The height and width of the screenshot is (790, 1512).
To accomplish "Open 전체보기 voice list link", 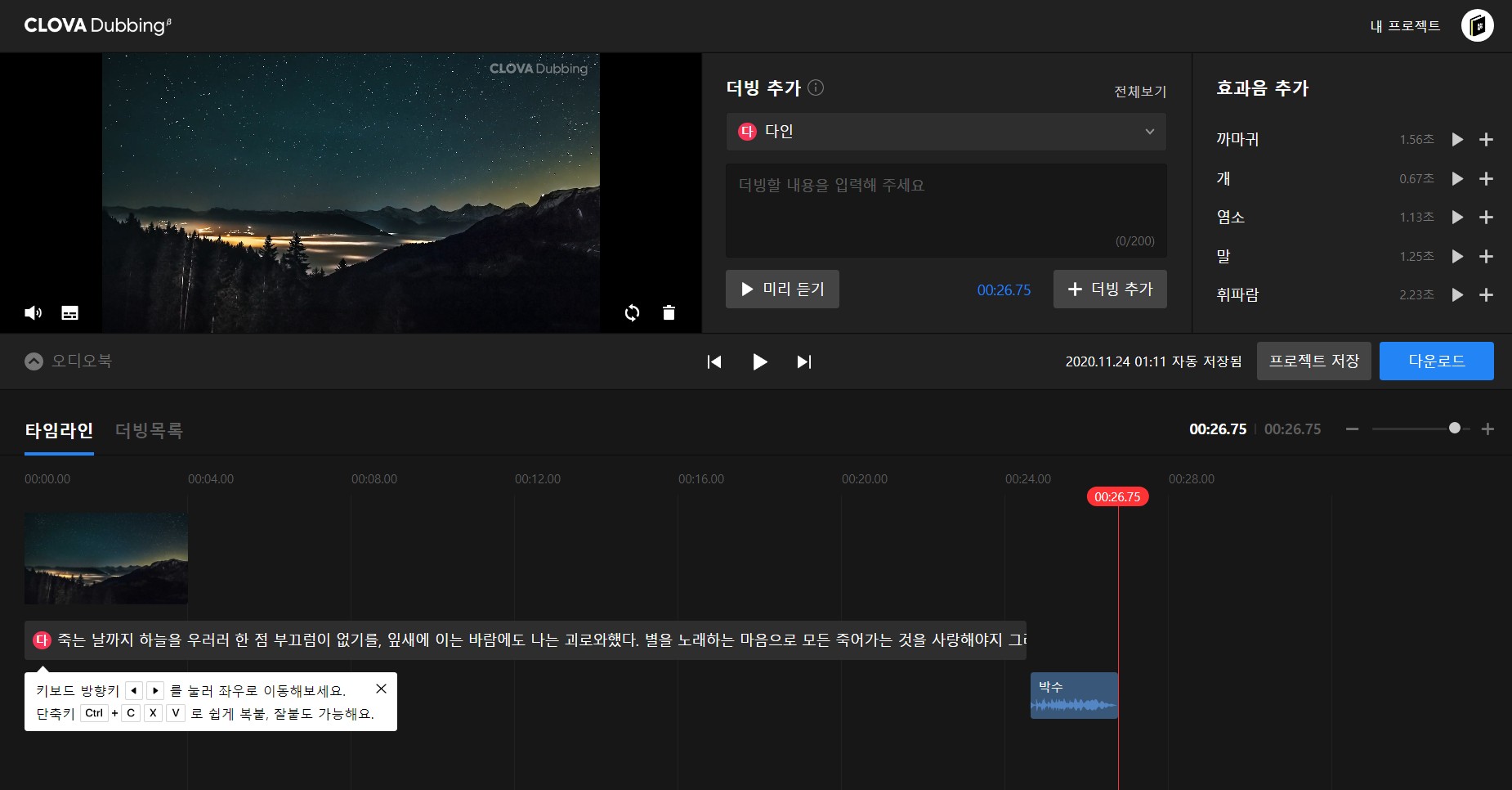I will click(x=1140, y=92).
